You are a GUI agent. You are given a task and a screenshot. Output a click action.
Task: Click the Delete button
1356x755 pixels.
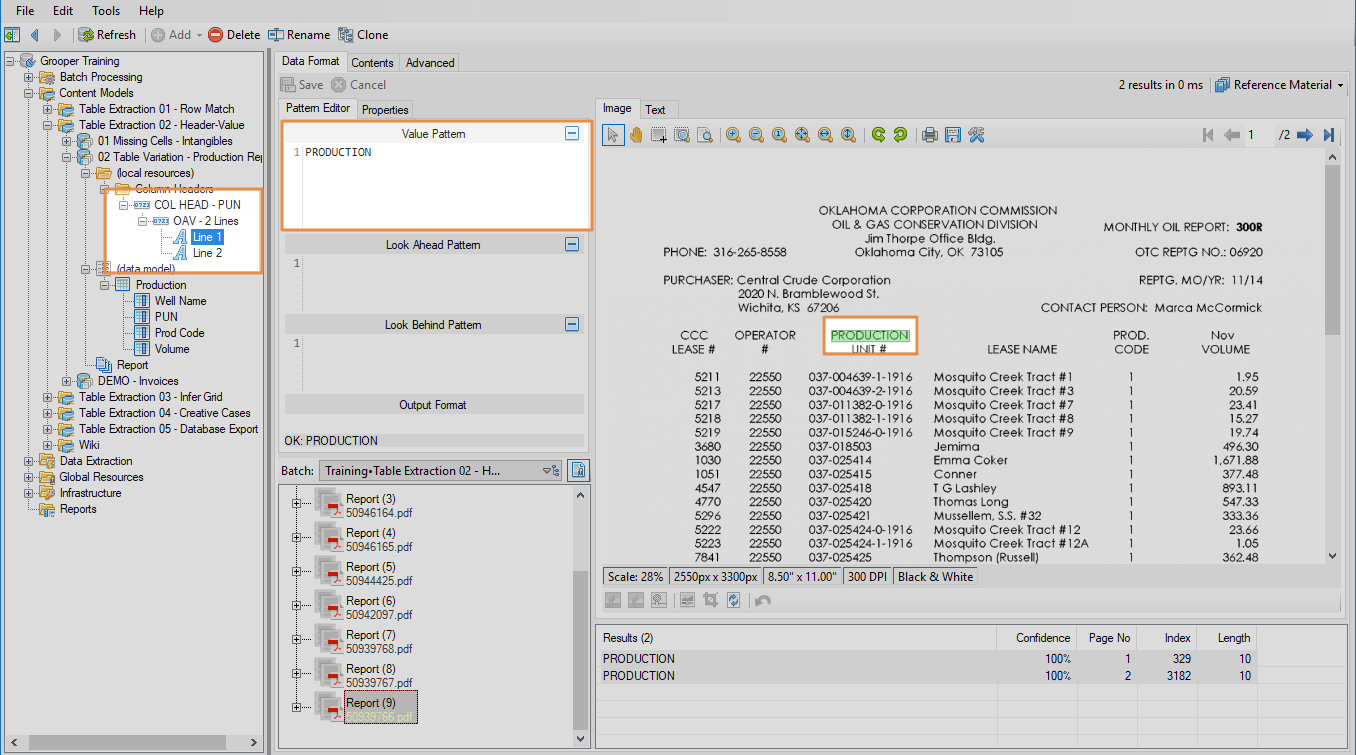coord(234,35)
